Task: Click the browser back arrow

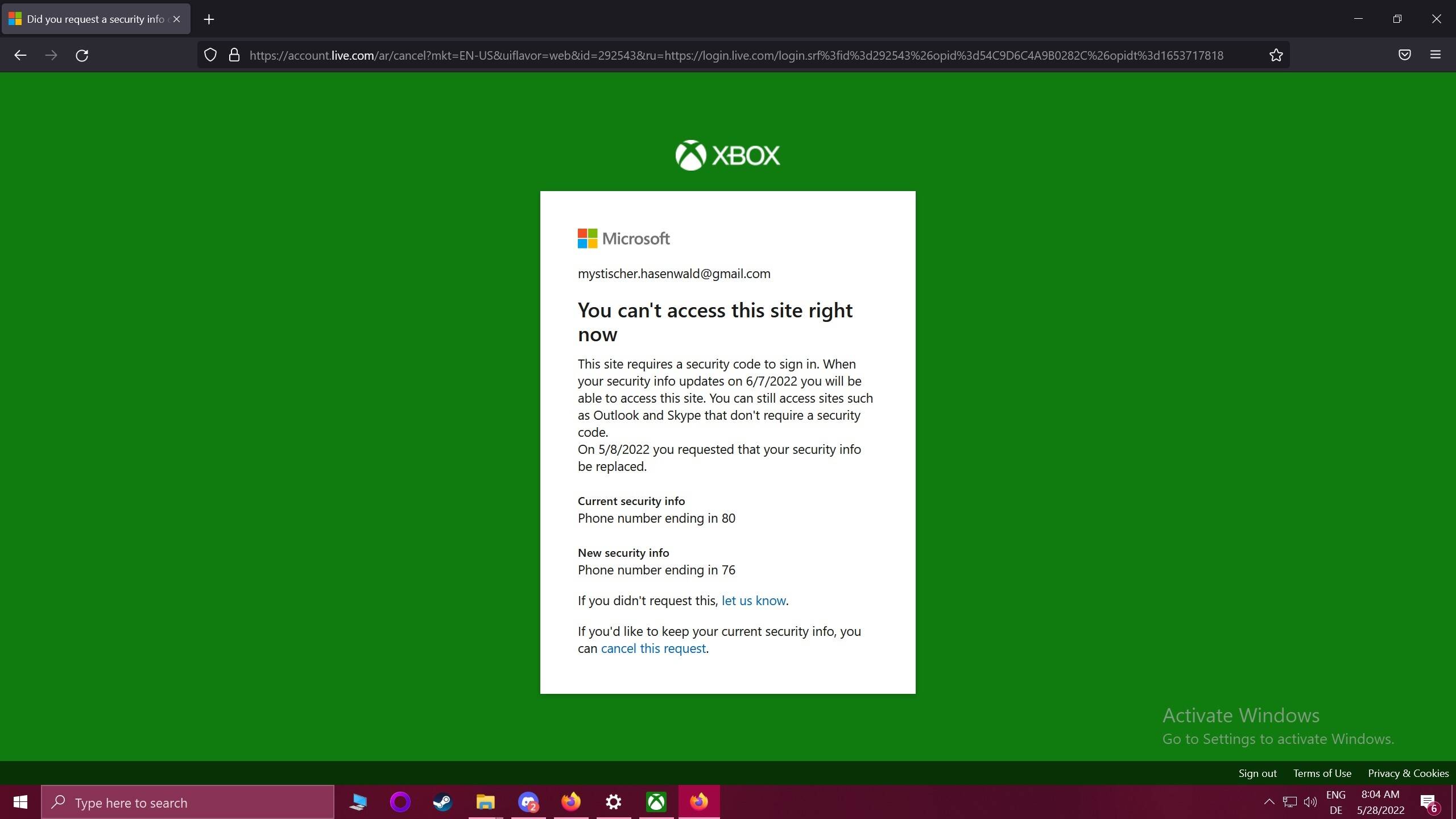Action: pyautogui.click(x=20, y=55)
